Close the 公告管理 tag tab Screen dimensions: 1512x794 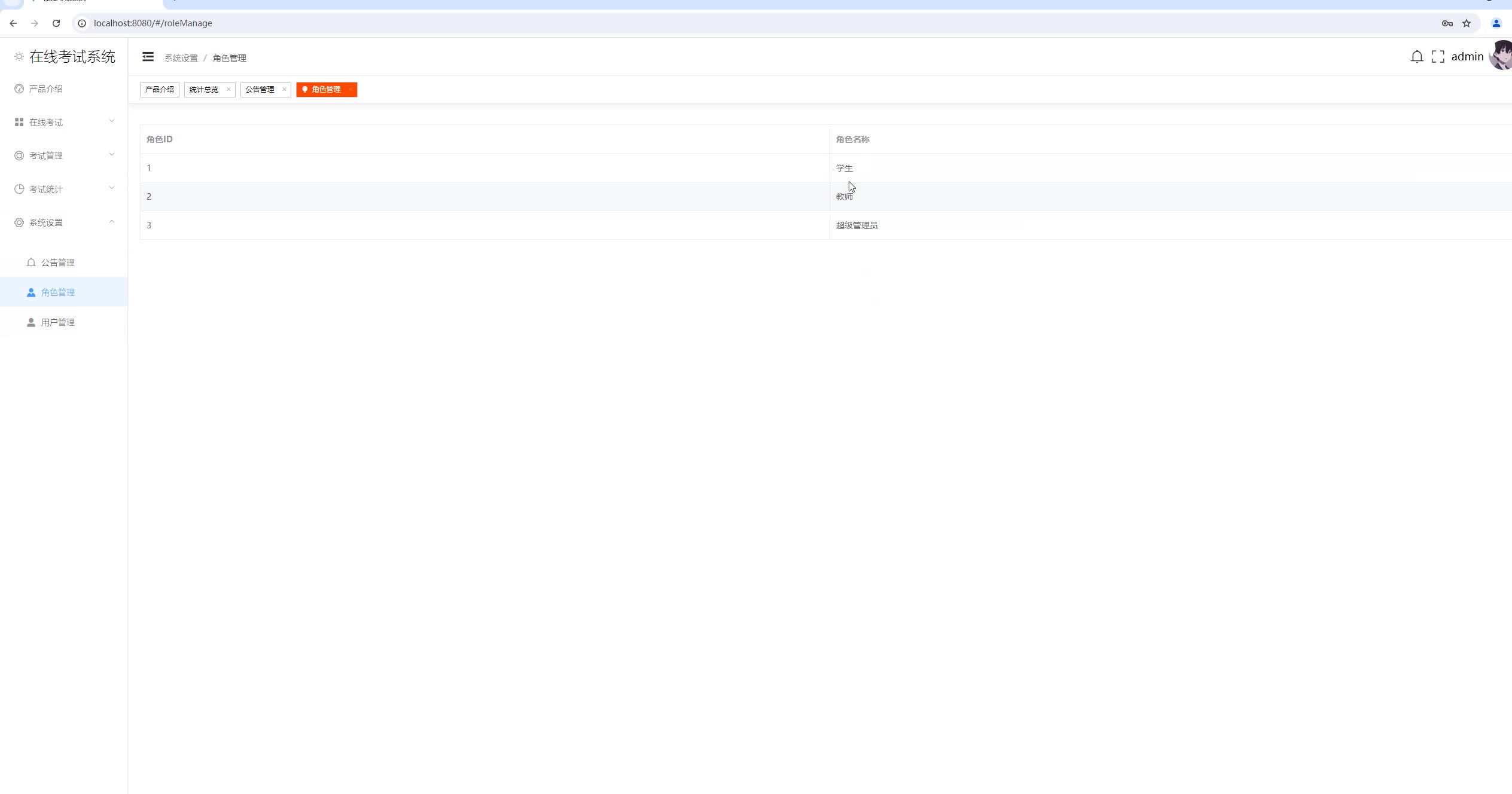click(x=284, y=89)
